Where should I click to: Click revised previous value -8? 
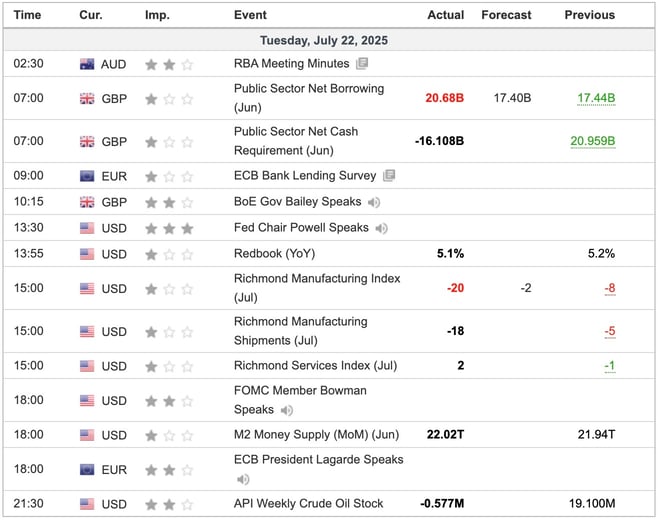pyautogui.click(x=610, y=288)
